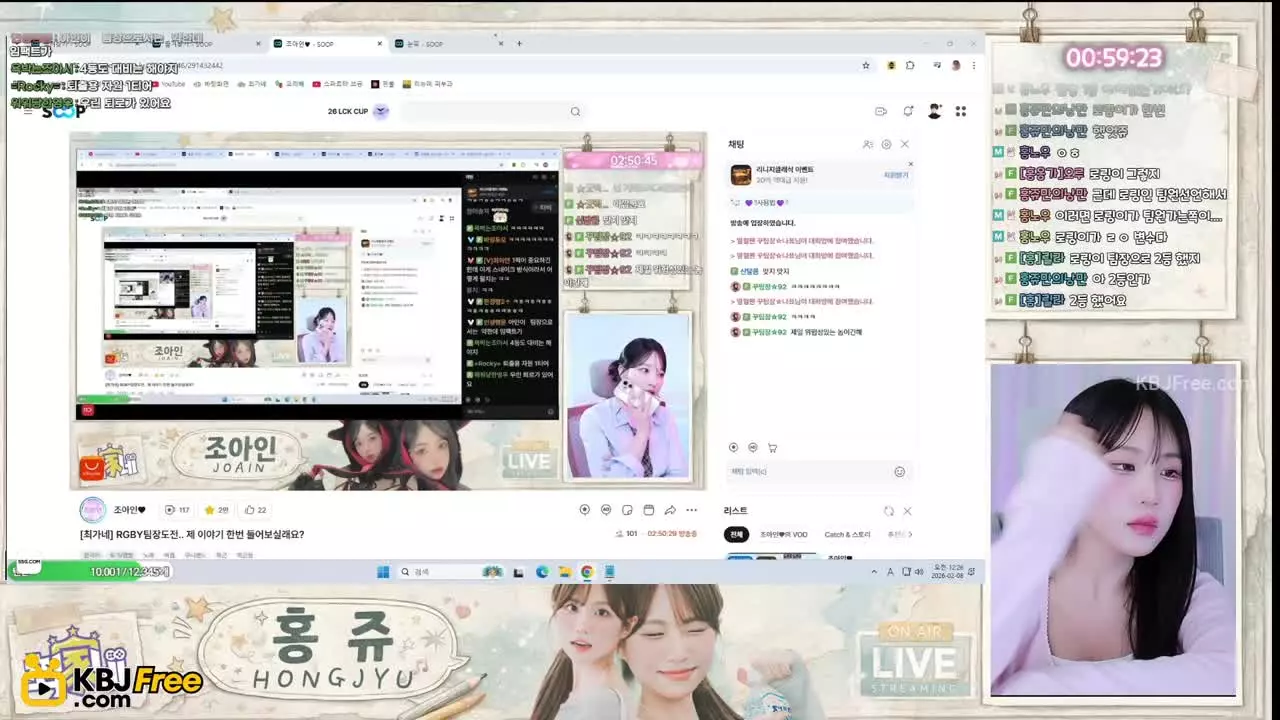The width and height of the screenshot is (1280, 720).
Task: Open the chat participants list icon
Action: [868, 145]
